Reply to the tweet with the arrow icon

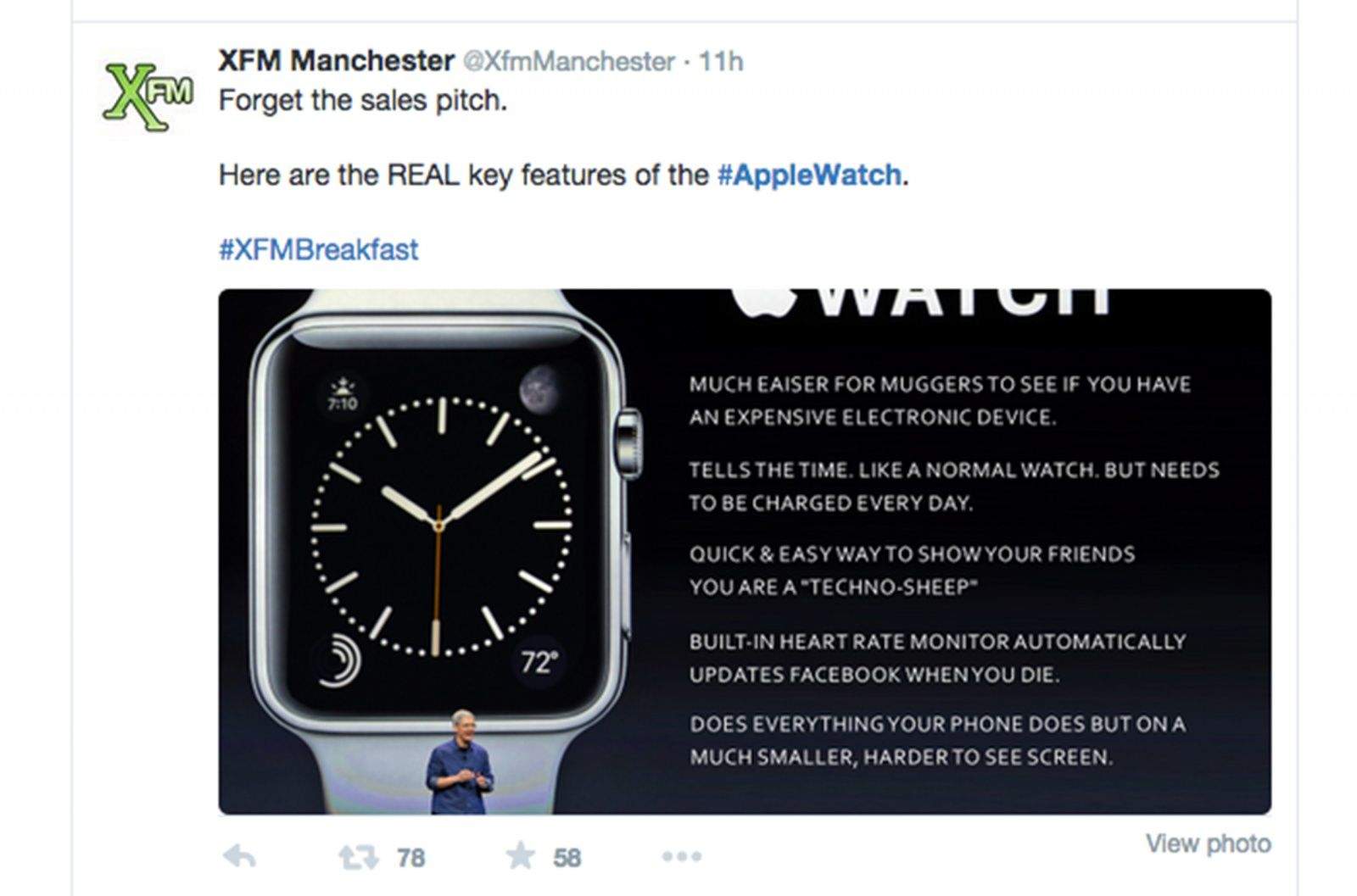tap(239, 856)
